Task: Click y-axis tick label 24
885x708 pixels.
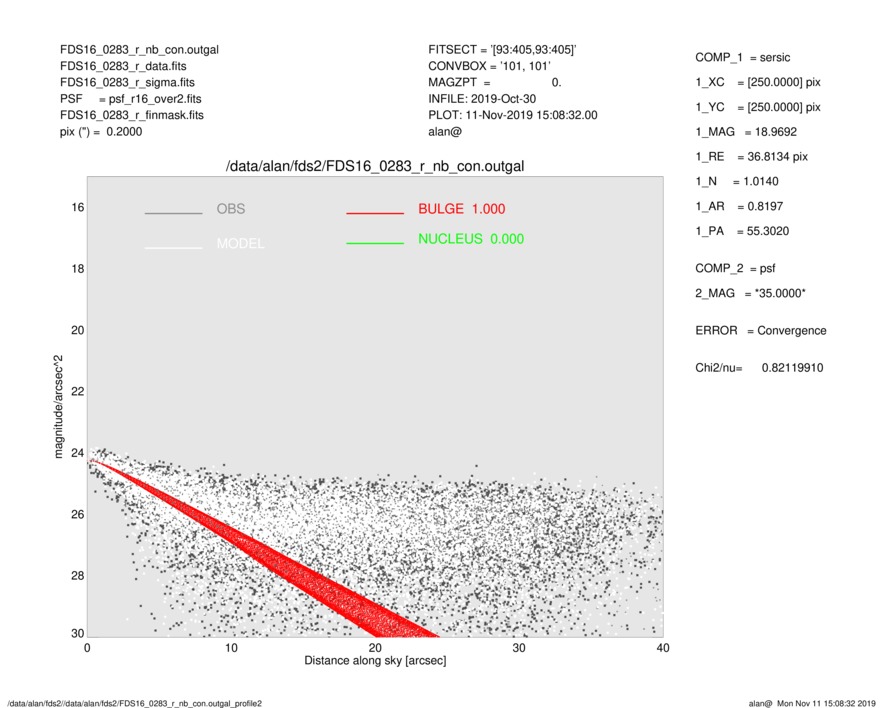Action: [x=78, y=453]
